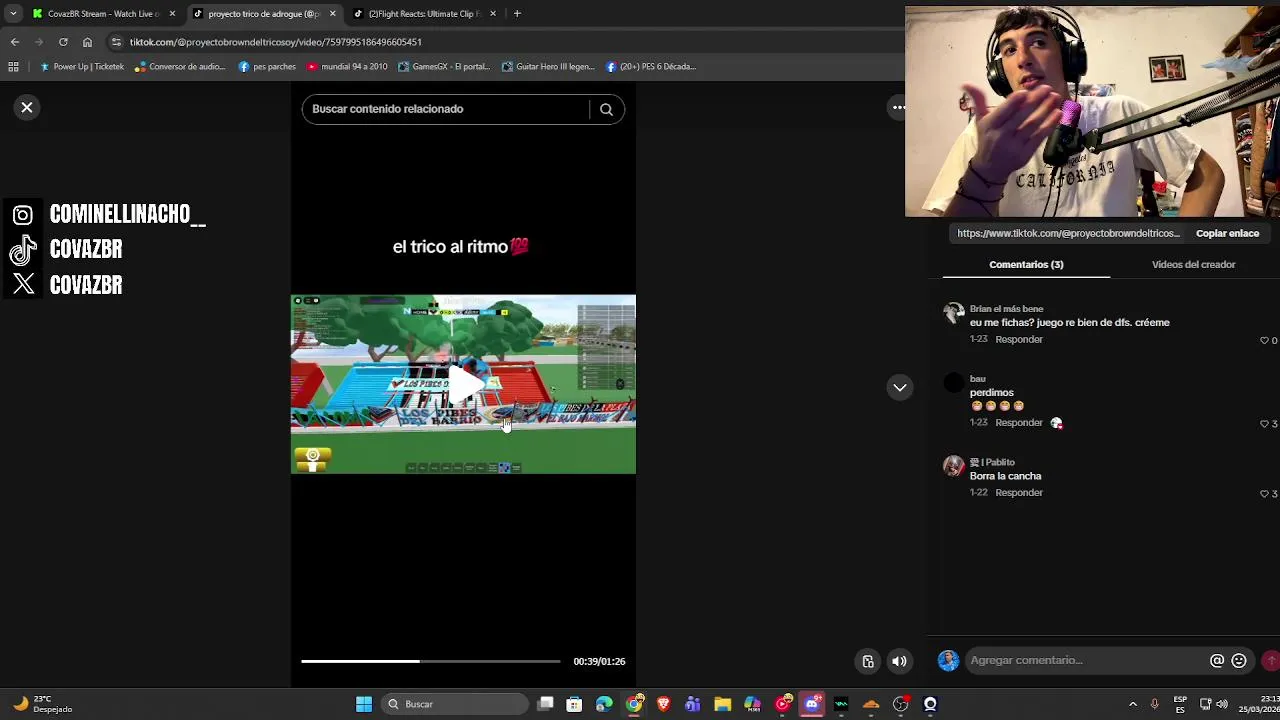The width and height of the screenshot is (1280, 720).
Task: Click the browser home button
Action: pyautogui.click(x=87, y=42)
